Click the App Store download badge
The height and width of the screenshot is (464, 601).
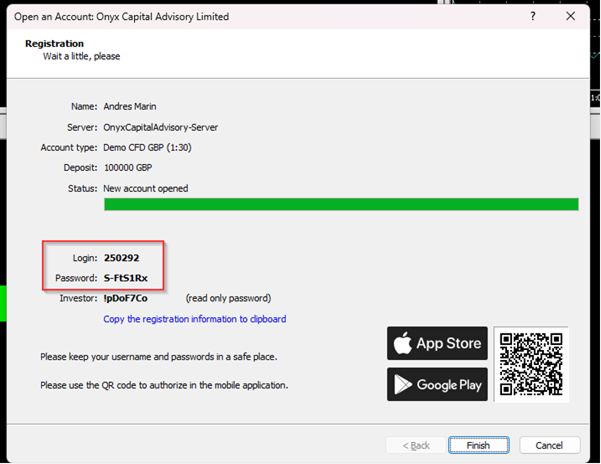click(437, 343)
